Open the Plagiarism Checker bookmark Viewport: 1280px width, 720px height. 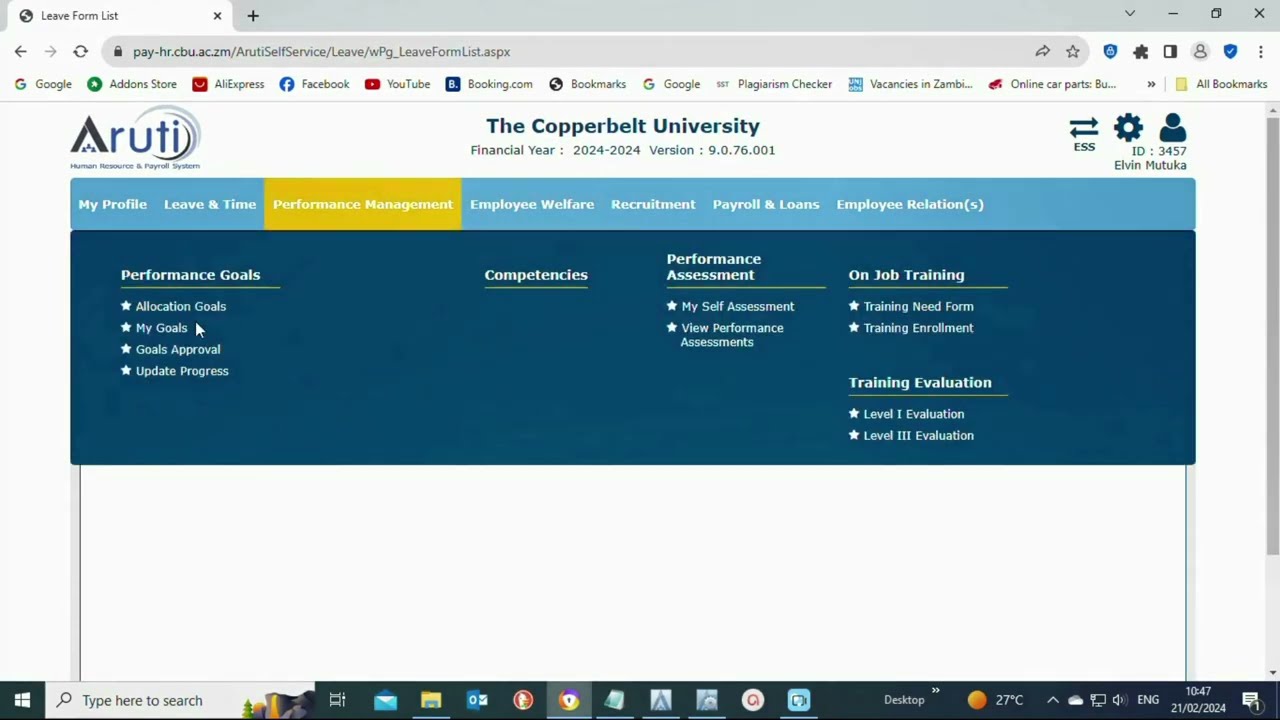pos(774,84)
